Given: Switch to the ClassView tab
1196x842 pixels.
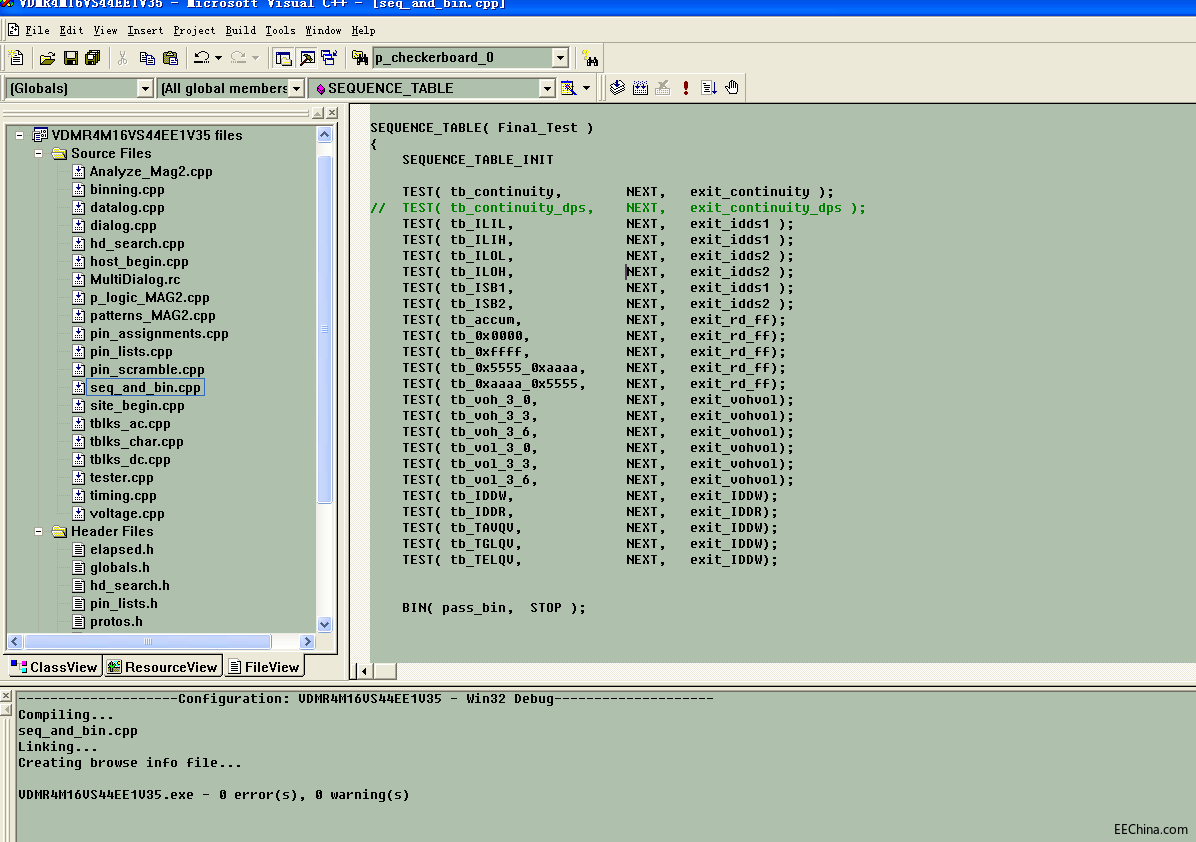Looking at the screenshot, I should tap(54, 667).
